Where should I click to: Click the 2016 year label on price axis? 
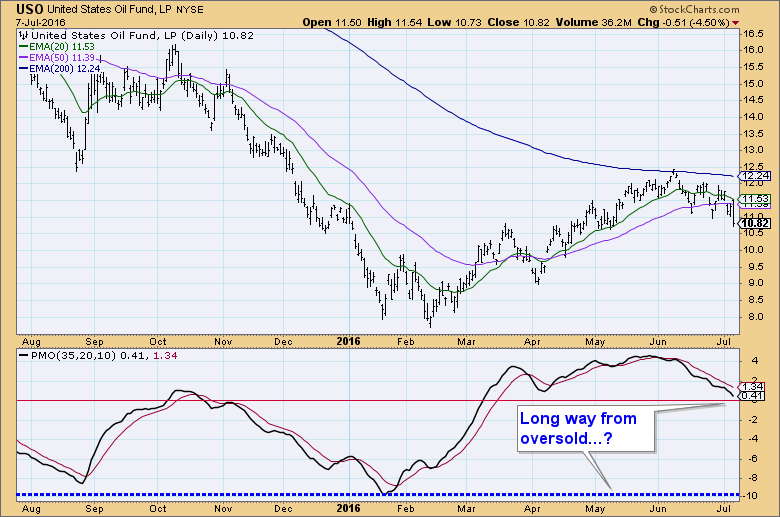[x=346, y=339]
